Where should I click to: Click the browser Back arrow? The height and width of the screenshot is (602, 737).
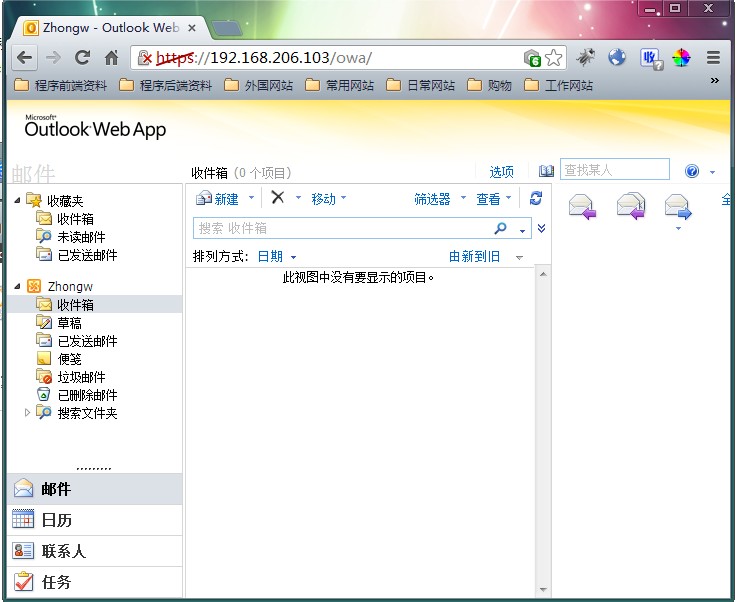coord(24,58)
